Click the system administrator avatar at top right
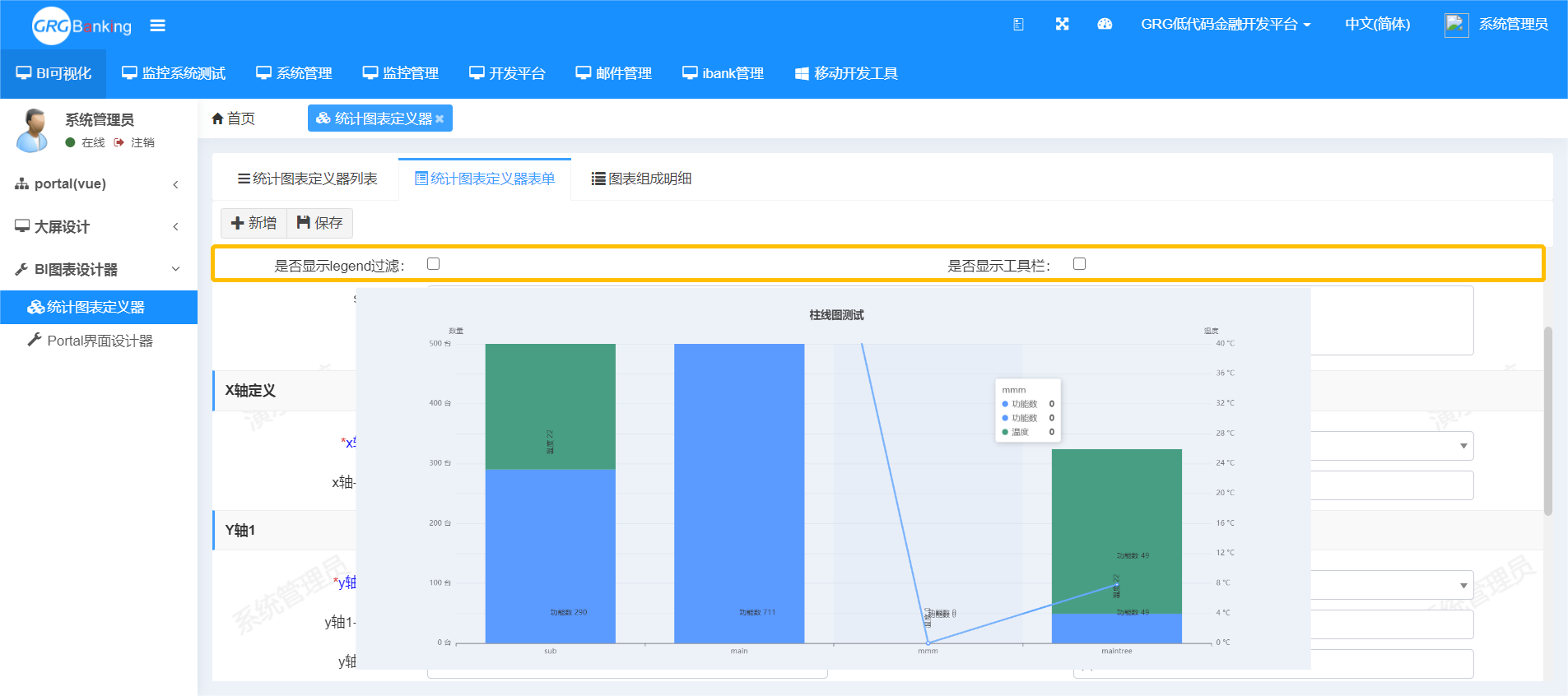Viewport: 1568px width, 696px height. click(x=1456, y=25)
